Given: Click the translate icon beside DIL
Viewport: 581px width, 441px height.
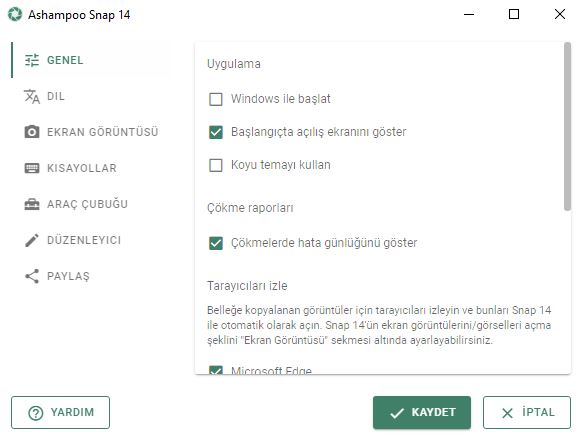Looking at the screenshot, I should 32,96.
